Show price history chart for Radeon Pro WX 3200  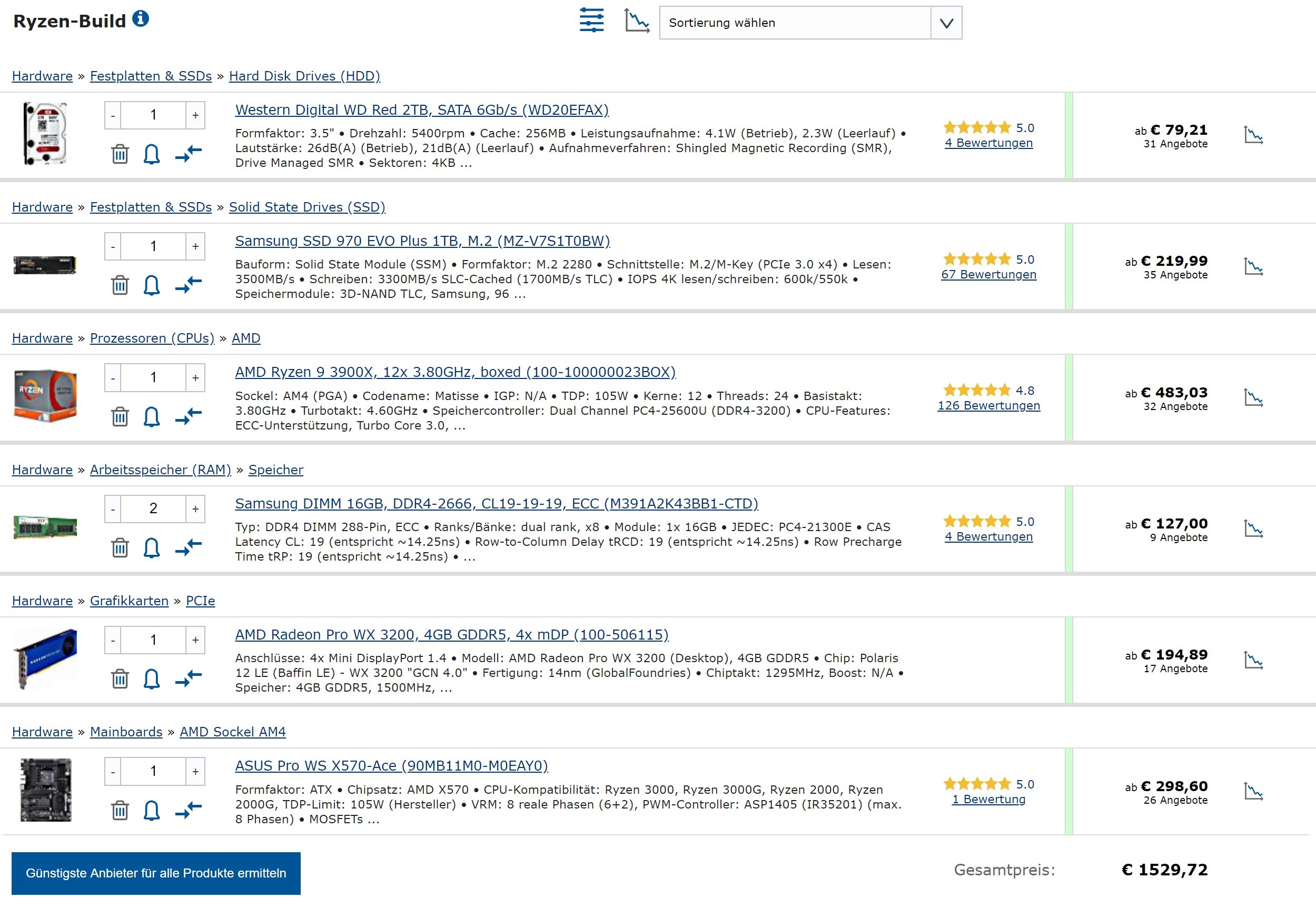(x=1253, y=661)
